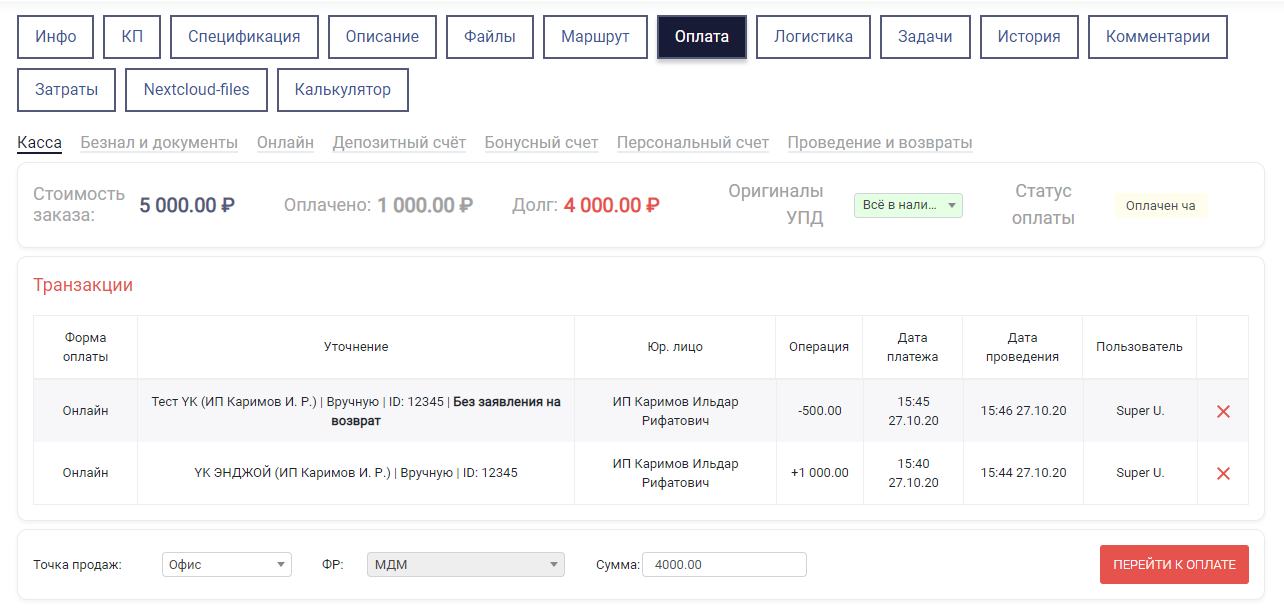The width and height of the screenshot is (1284, 616).
Task: Click the Транзакции section heading
Action: pos(83,285)
